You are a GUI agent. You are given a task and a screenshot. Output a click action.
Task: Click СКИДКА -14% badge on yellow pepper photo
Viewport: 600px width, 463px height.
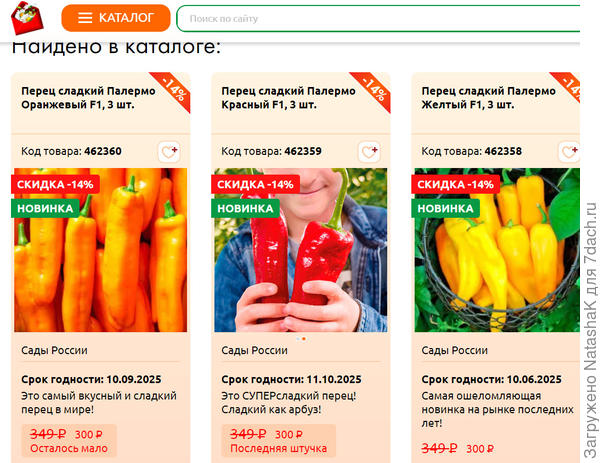point(455,184)
